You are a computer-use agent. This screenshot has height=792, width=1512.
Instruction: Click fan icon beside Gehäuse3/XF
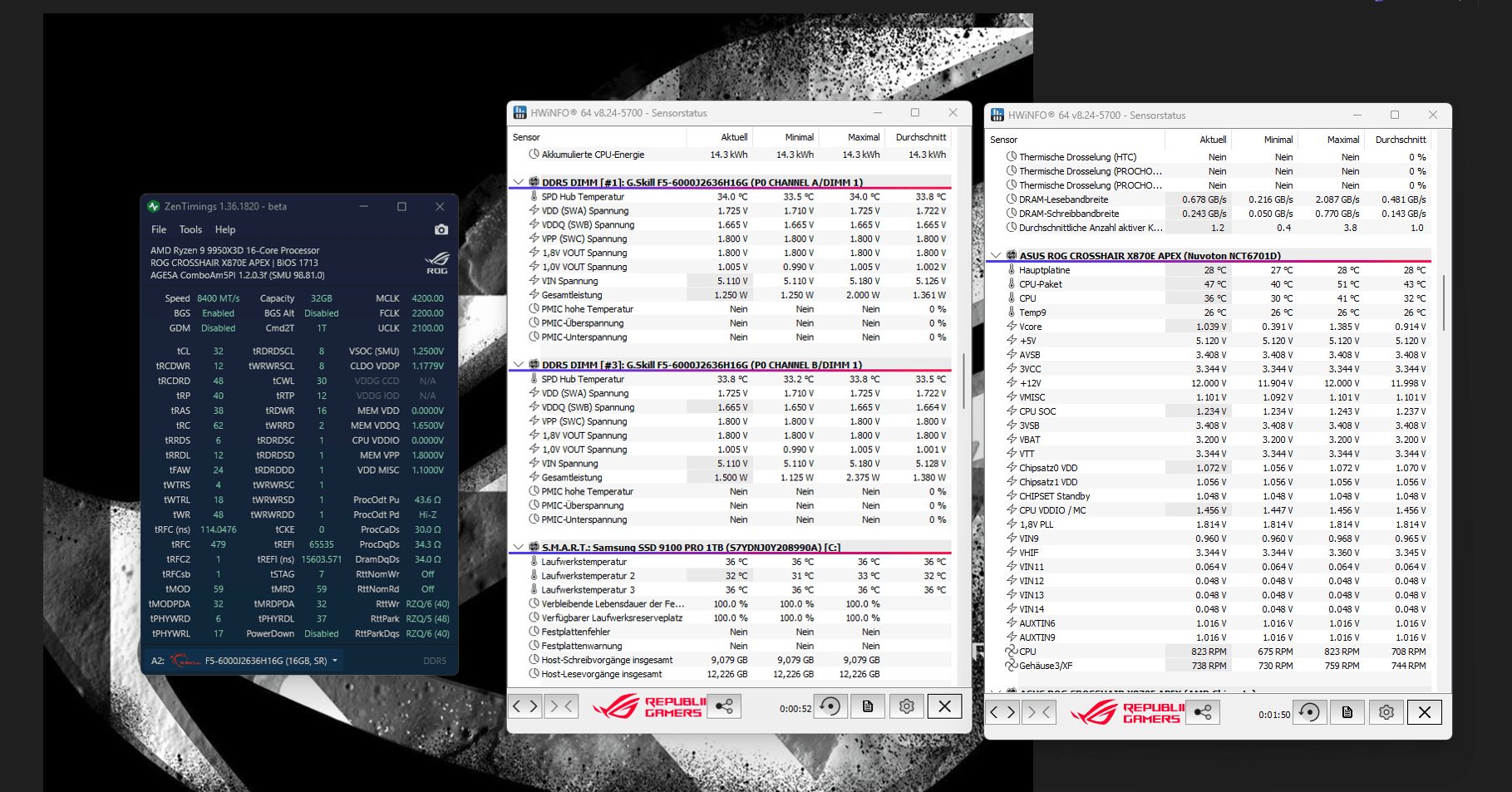point(1012,666)
